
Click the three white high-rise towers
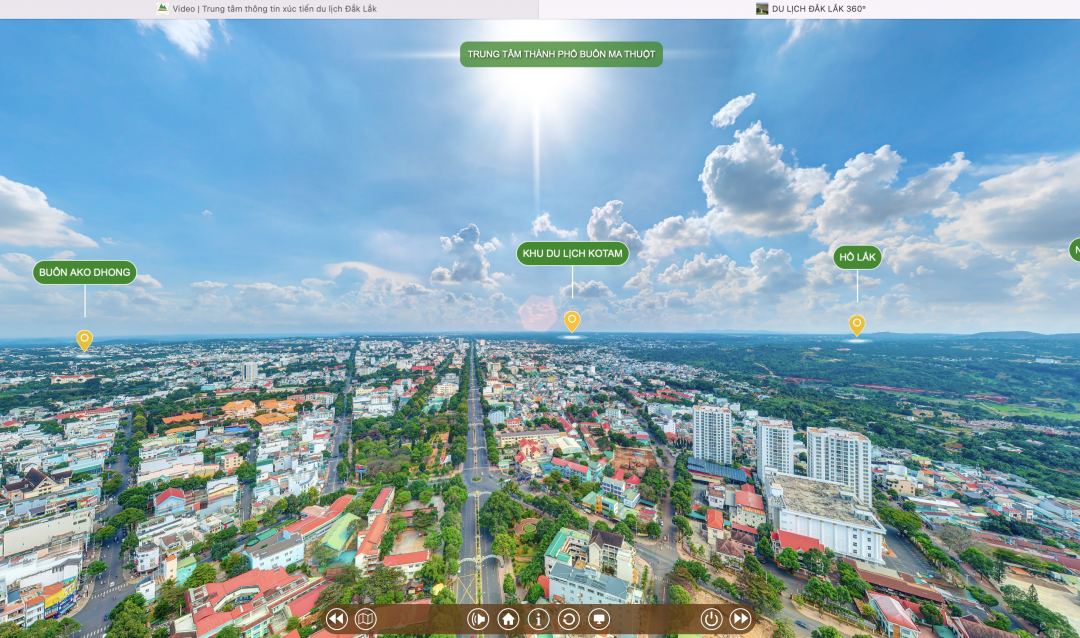tap(780, 445)
